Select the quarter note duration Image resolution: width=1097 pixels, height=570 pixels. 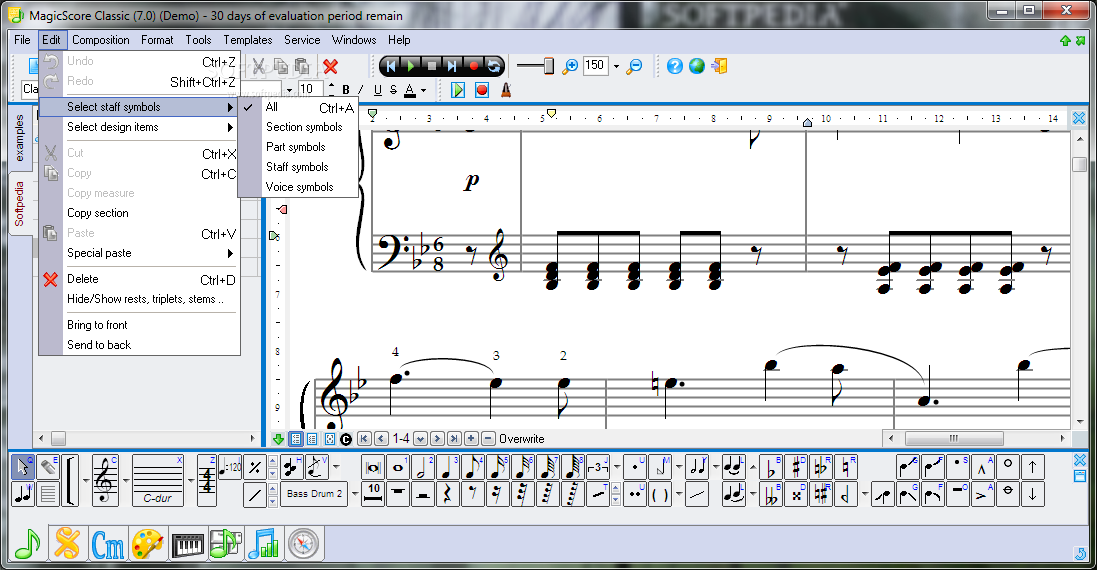[x=447, y=467]
